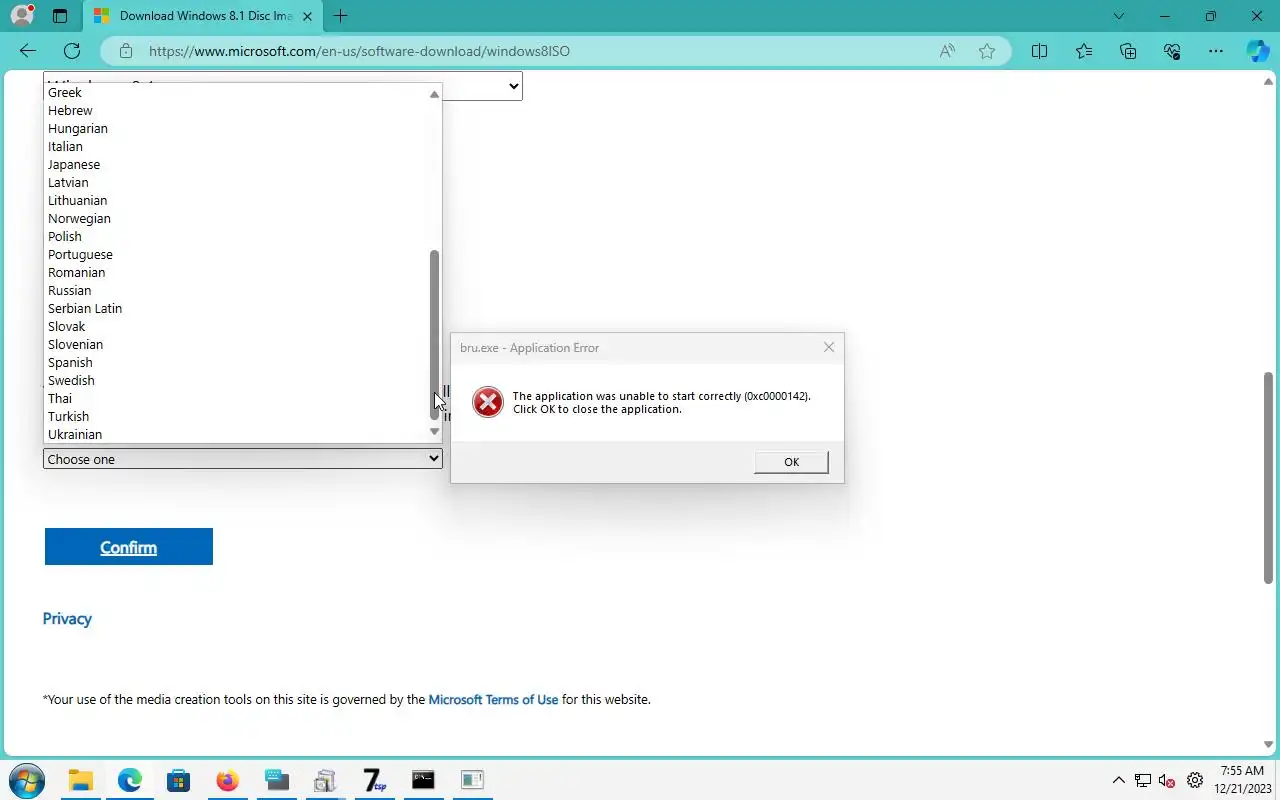
Task: Launch Firefox from taskbar
Action: 228,780
